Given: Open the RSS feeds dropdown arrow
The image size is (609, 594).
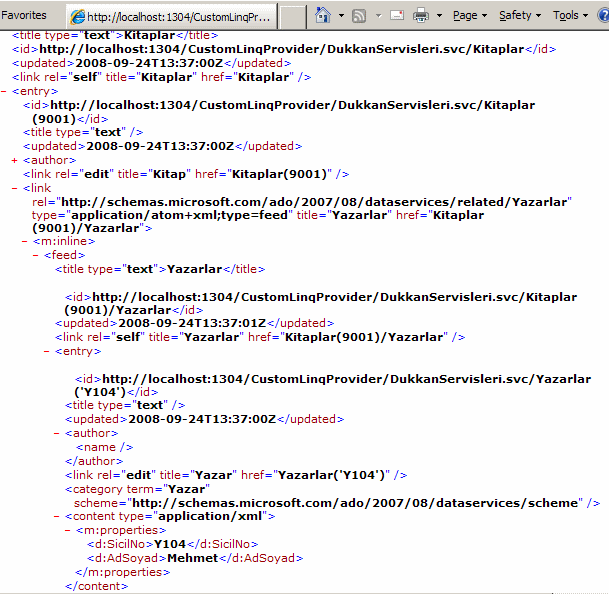Looking at the screenshot, I should 376,16.
